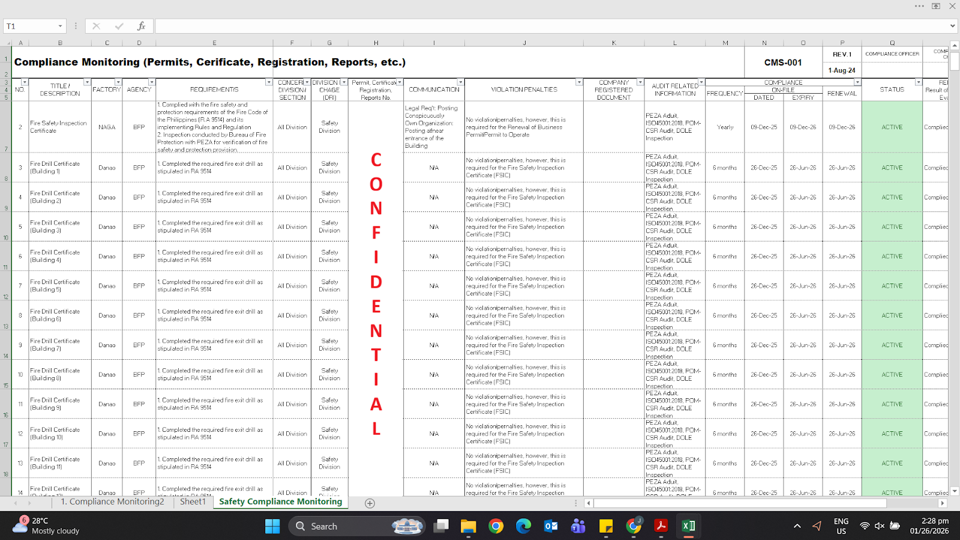Open Microsoft Teams from the taskbar
Image resolution: width=960 pixels, height=540 pixels.
578,526
